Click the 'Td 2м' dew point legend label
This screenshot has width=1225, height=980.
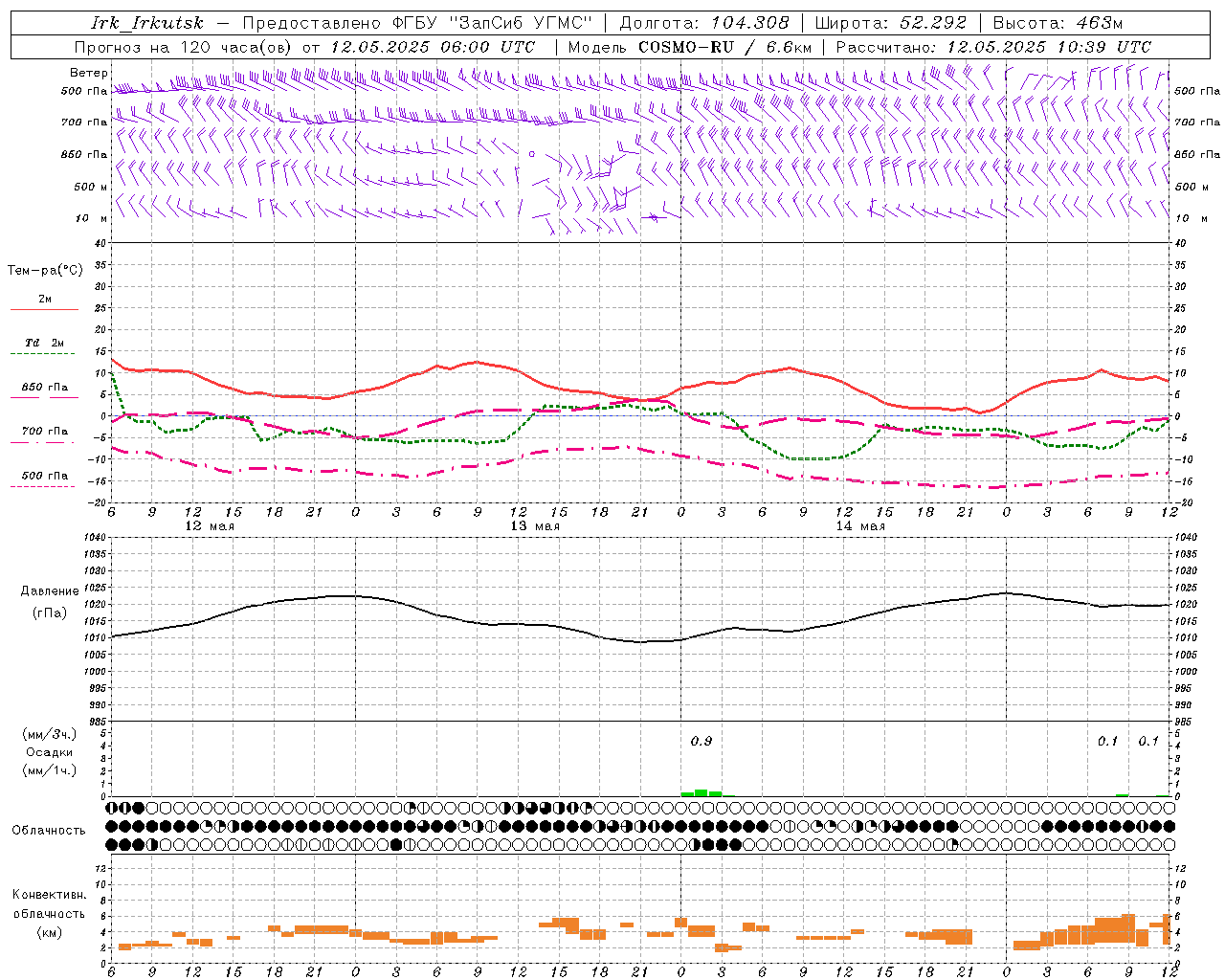(44, 343)
